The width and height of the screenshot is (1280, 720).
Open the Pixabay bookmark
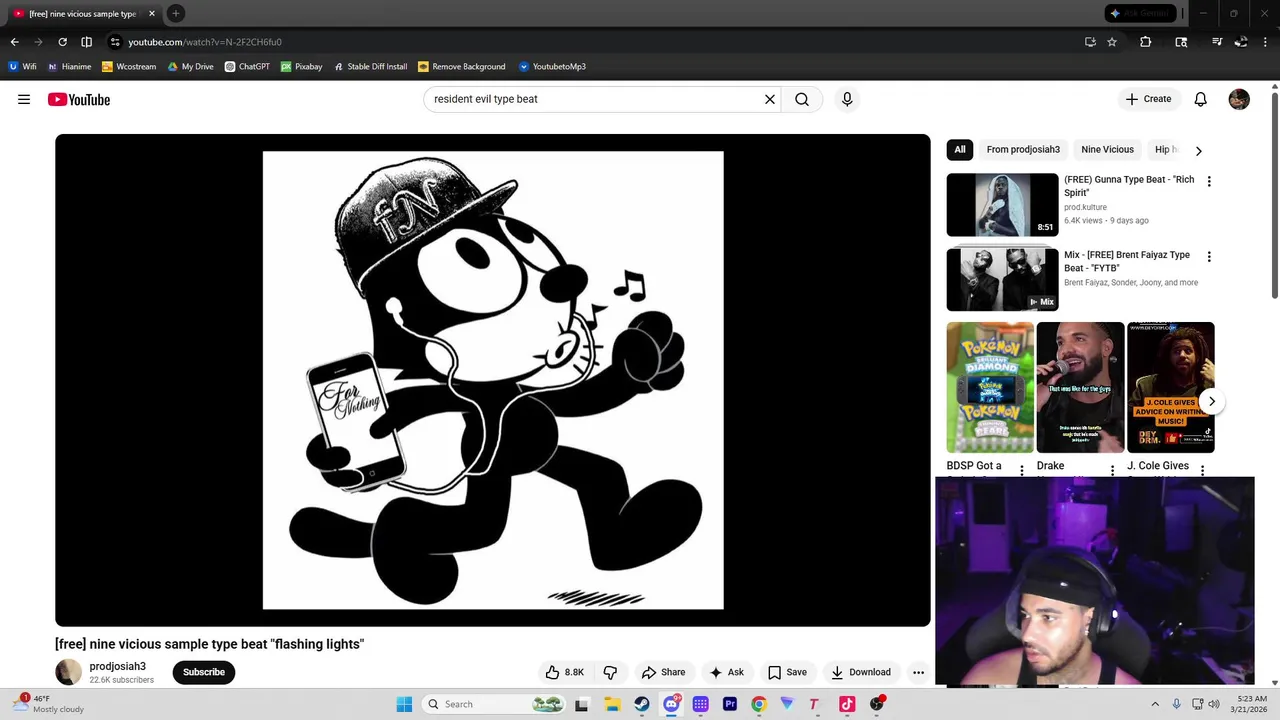click(x=301, y=66)
